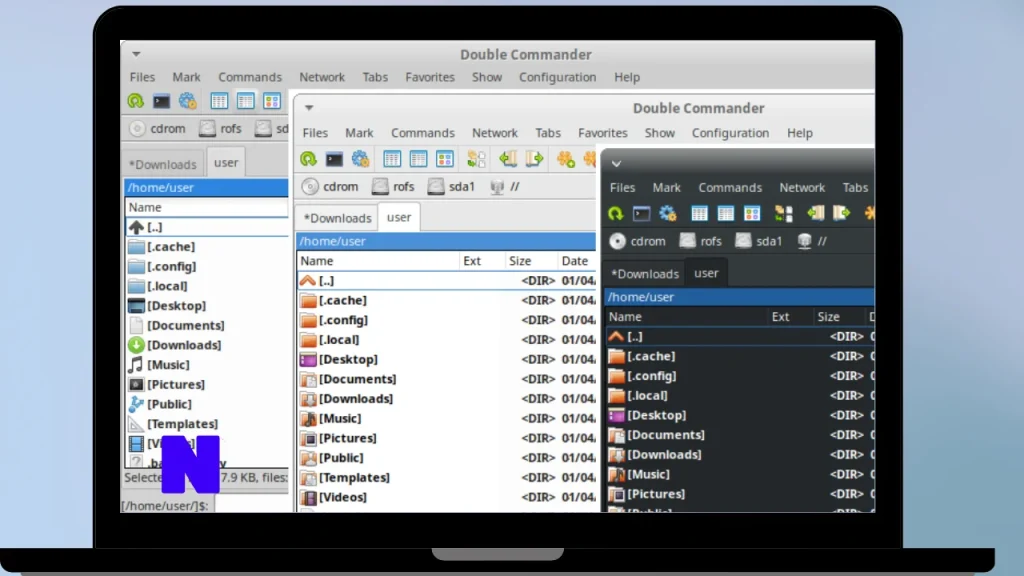This screenshot has height=576, width=1024.
Task: Click the synchronize folders icon in the middle window
Action: [x=477, y=159]
